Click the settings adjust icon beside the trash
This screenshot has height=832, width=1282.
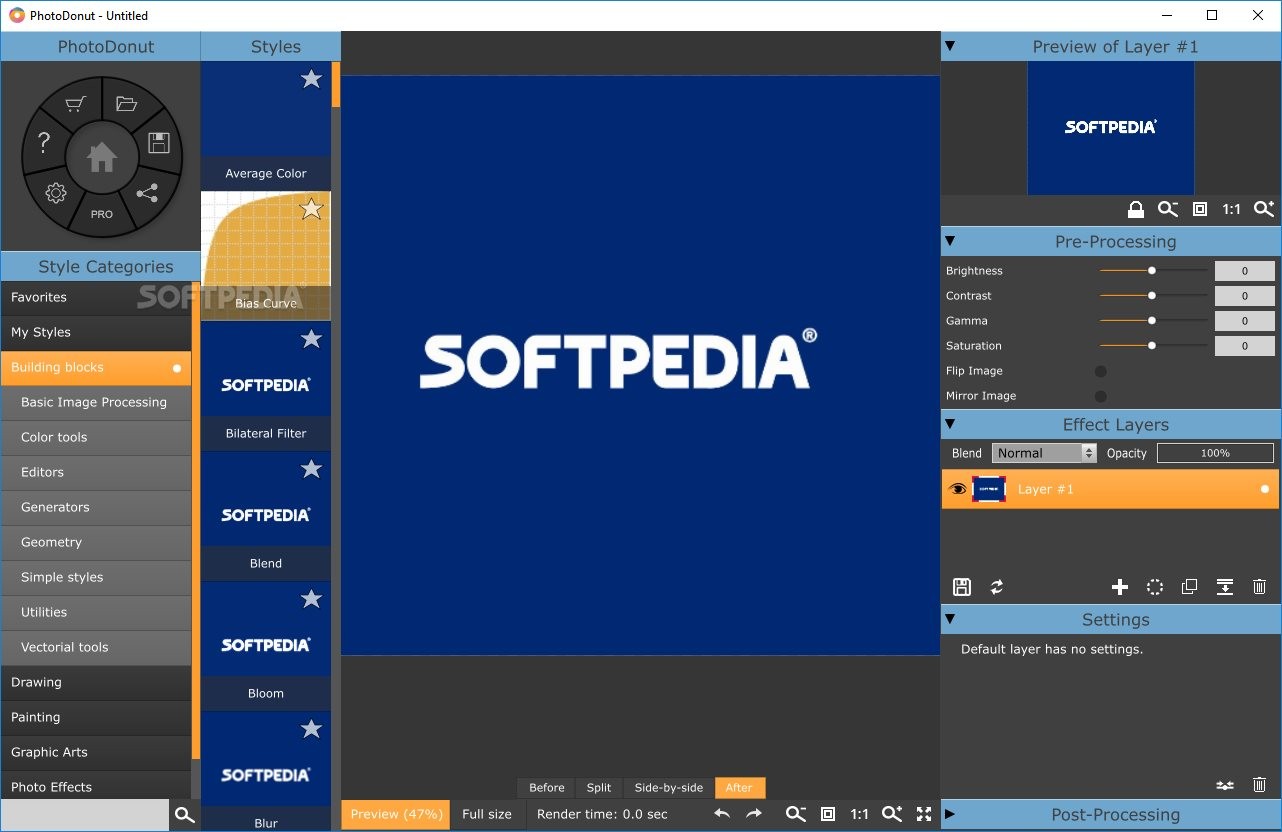(1224, 785)
